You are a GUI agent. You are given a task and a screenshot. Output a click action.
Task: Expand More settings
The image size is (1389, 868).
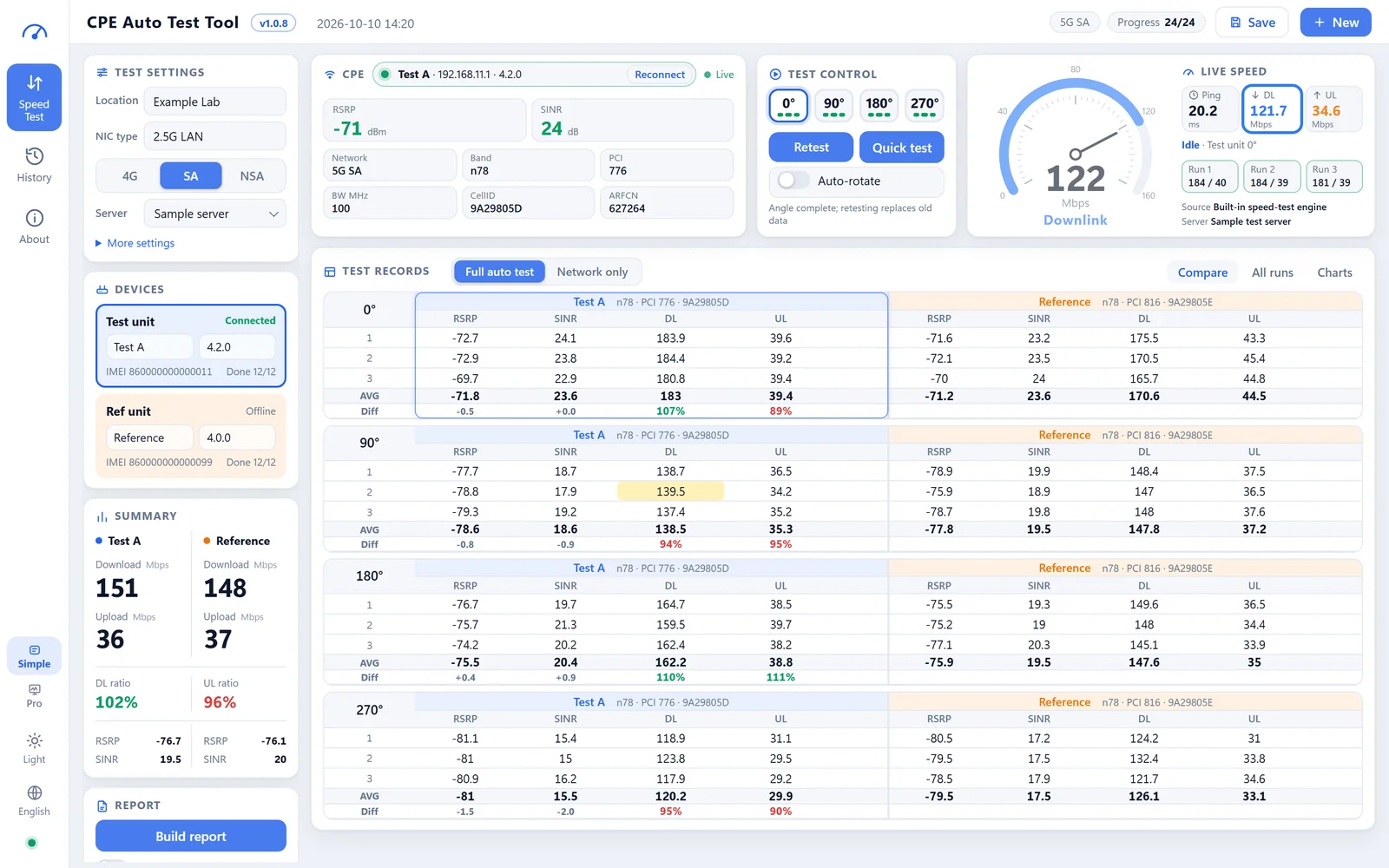(135, 243)
